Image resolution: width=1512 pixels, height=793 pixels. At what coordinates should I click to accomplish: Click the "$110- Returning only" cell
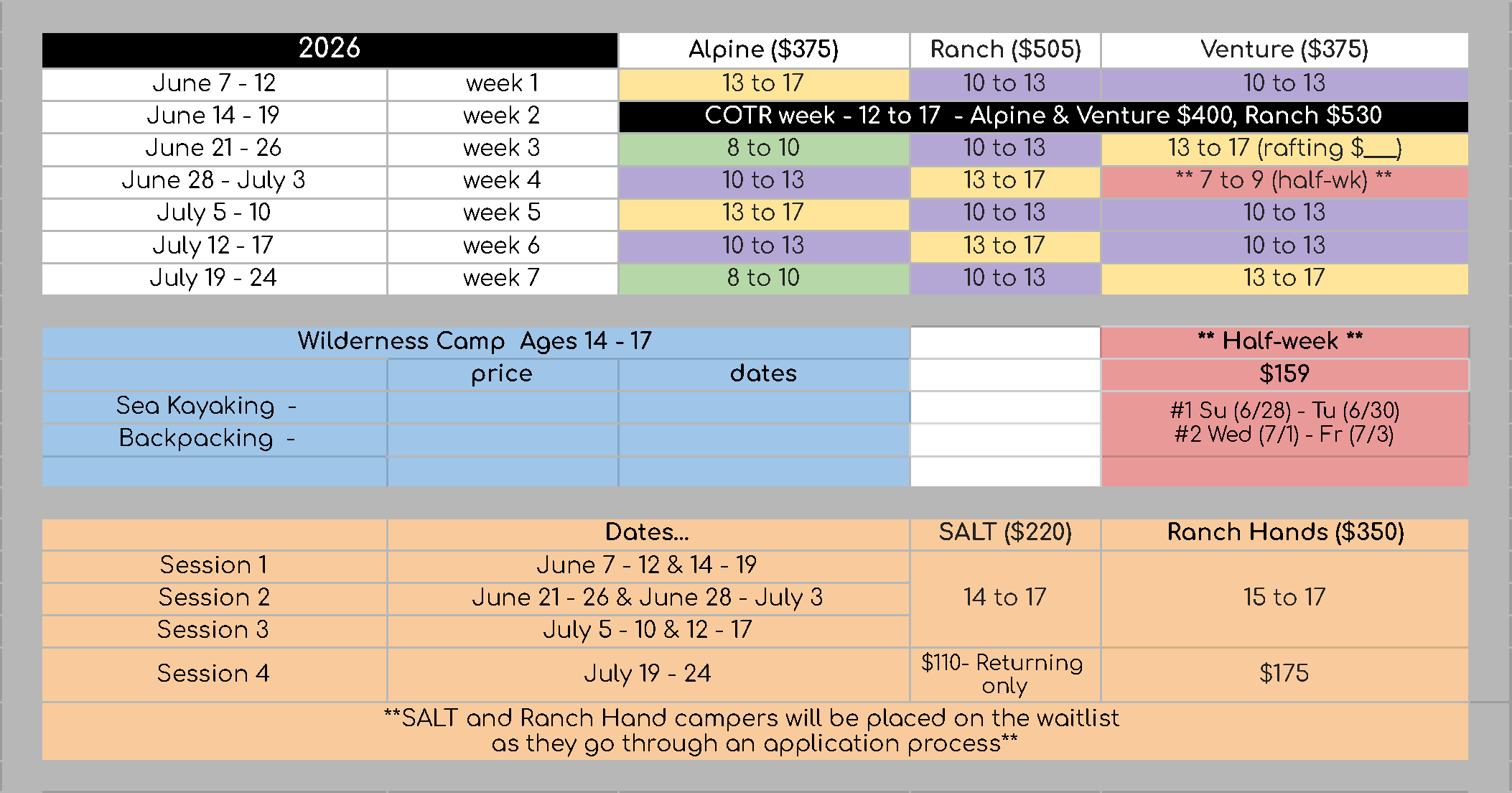pyautogui.click(x=1005, y=674)
